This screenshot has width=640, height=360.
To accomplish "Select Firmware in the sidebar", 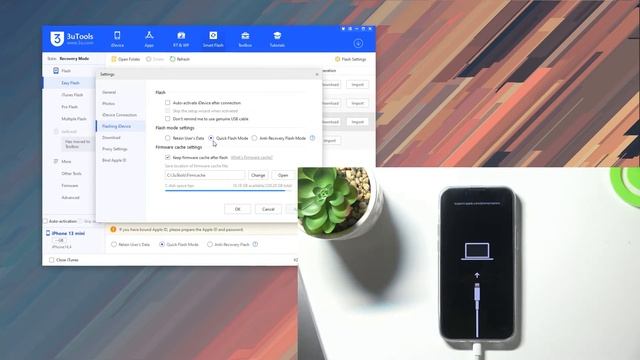I will pyautogui.click(x=70, y=186).
